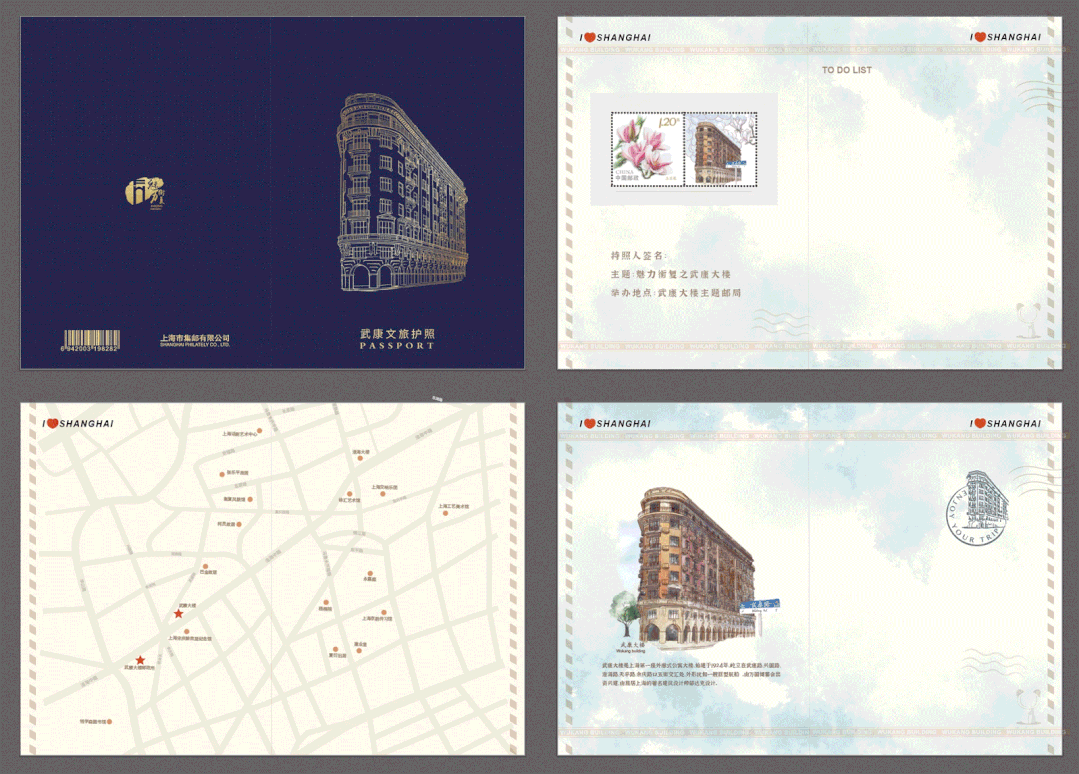
Task: Click the lower-left red star on the map
Action: pos(141,660)
